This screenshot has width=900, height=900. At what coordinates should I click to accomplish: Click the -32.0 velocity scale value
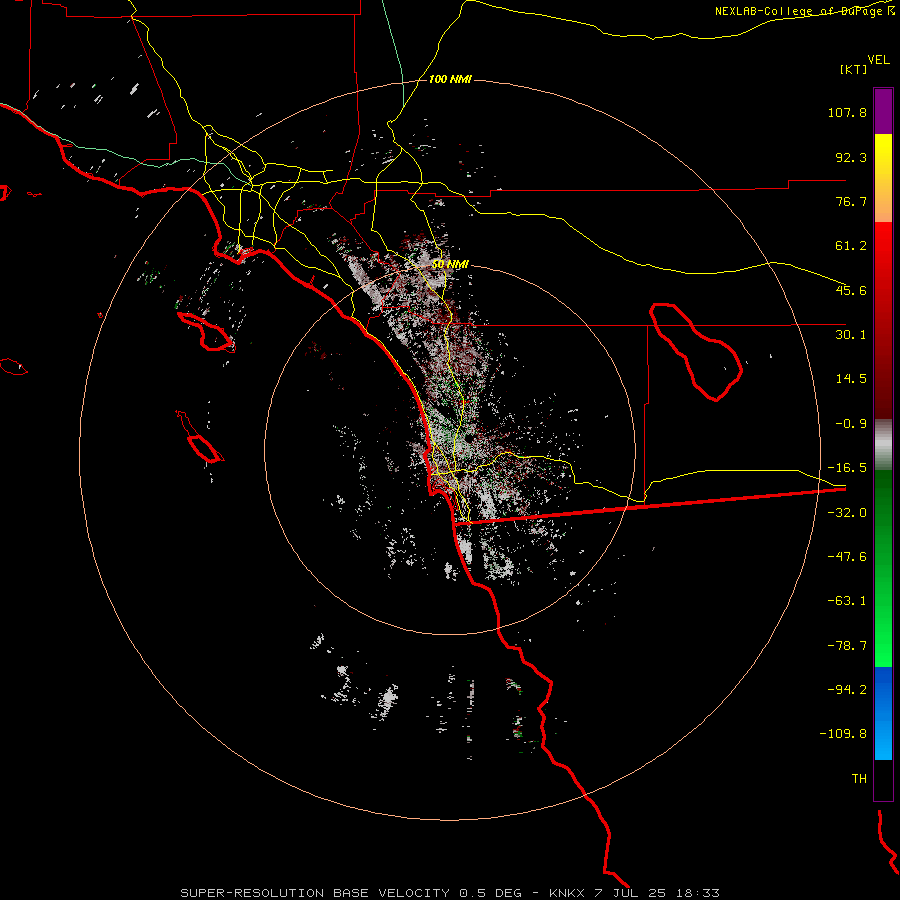coord(847,513)
